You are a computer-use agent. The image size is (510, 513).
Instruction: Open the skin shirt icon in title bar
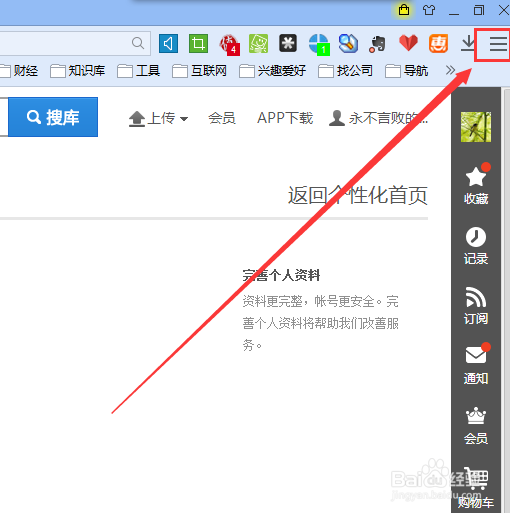pyautogui.click(x=429, y=10)
